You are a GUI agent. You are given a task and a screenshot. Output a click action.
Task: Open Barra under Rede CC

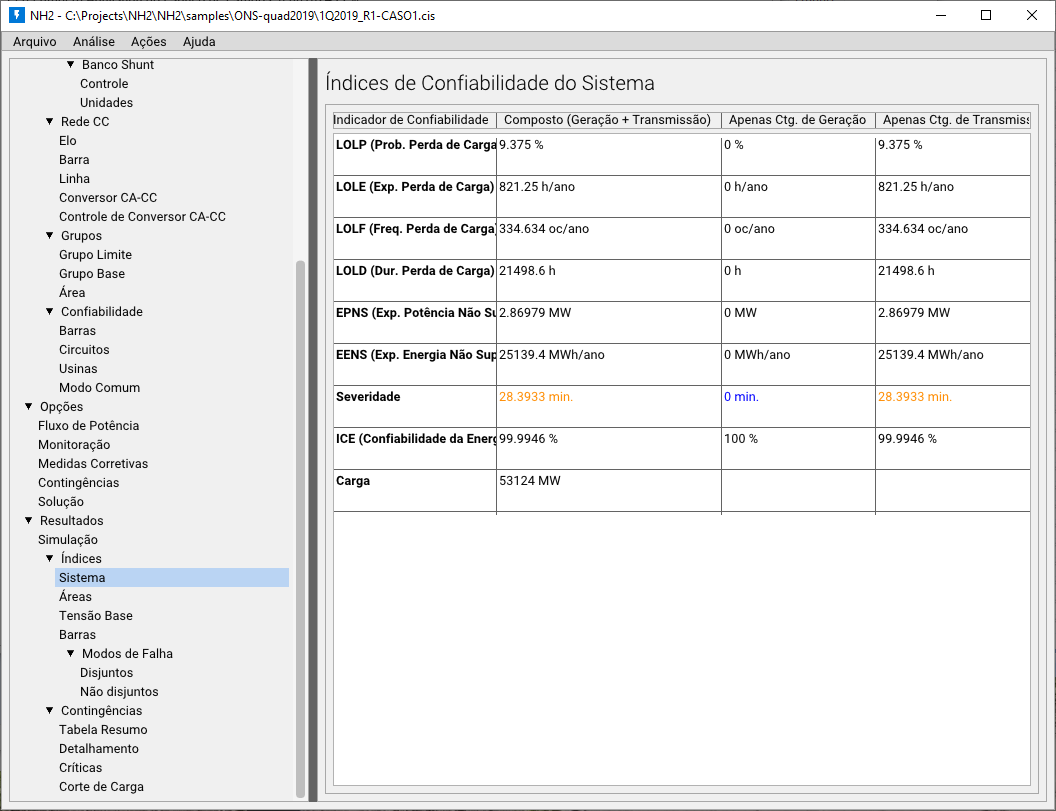(x=74, y=160)
